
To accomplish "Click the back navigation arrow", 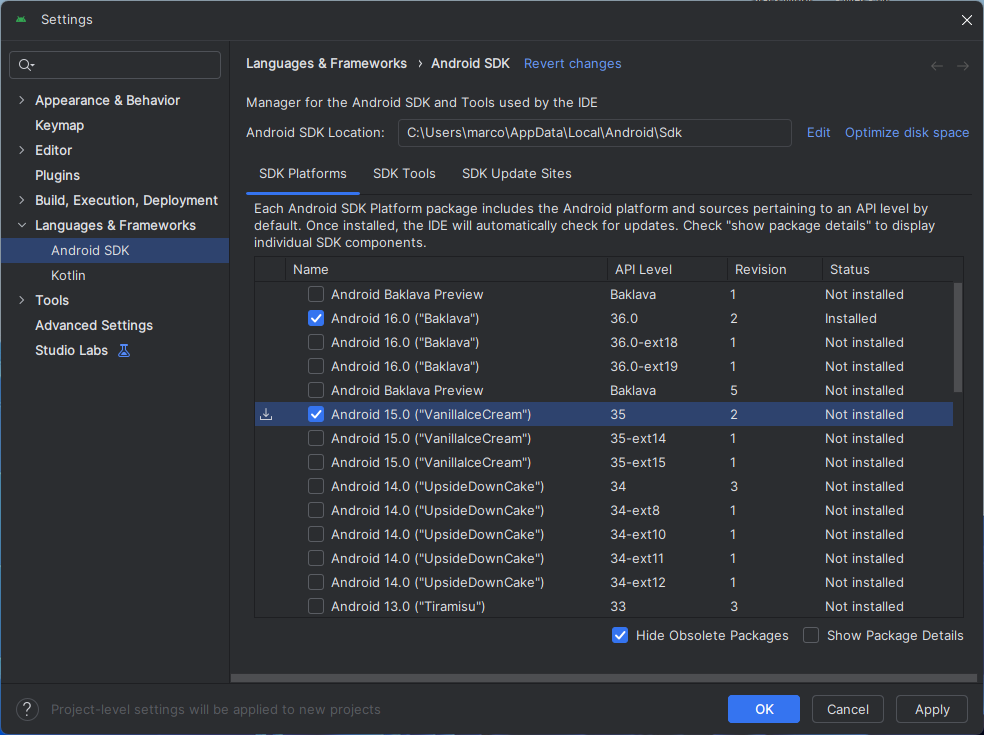I will click(x=937, y=66).
